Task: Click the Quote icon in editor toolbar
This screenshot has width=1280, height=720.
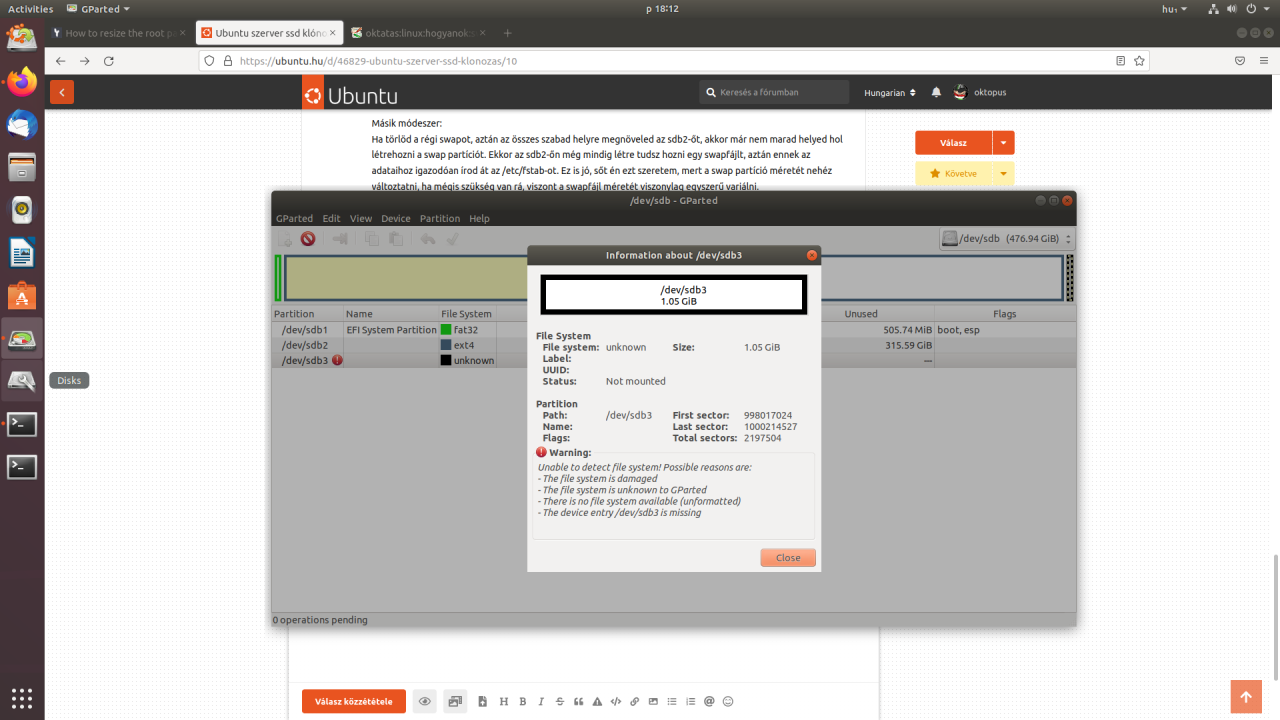Action: coord(579,701)
